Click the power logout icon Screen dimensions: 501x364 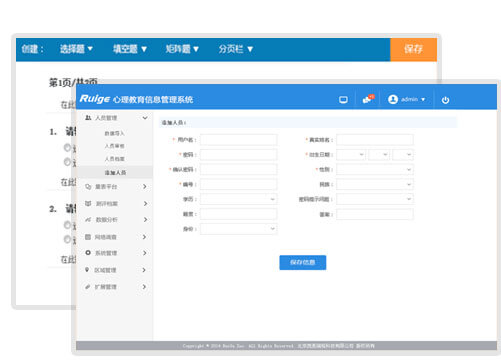point(445,100)
